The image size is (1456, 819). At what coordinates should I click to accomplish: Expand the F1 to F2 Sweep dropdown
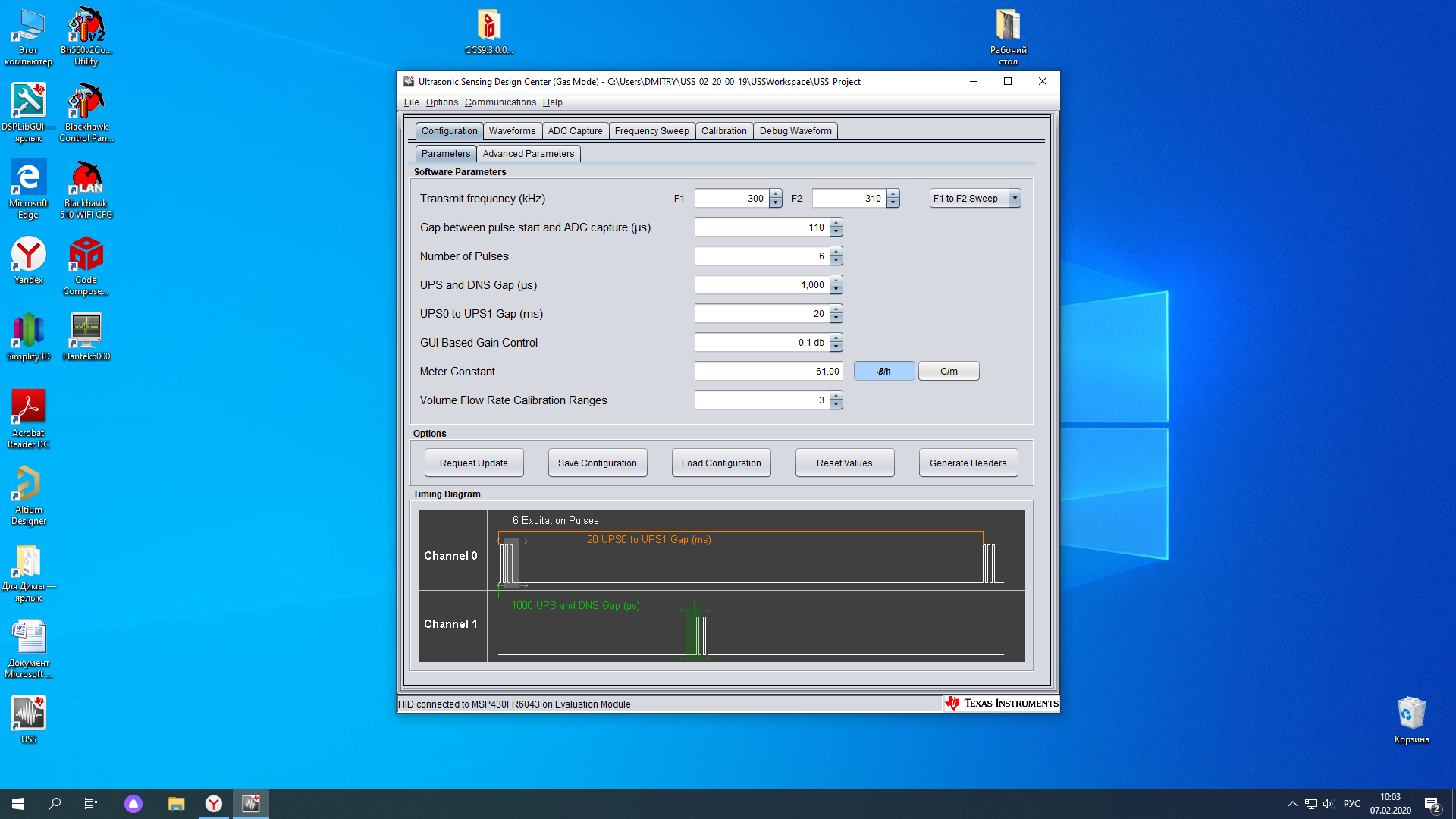coord(1015,198)
